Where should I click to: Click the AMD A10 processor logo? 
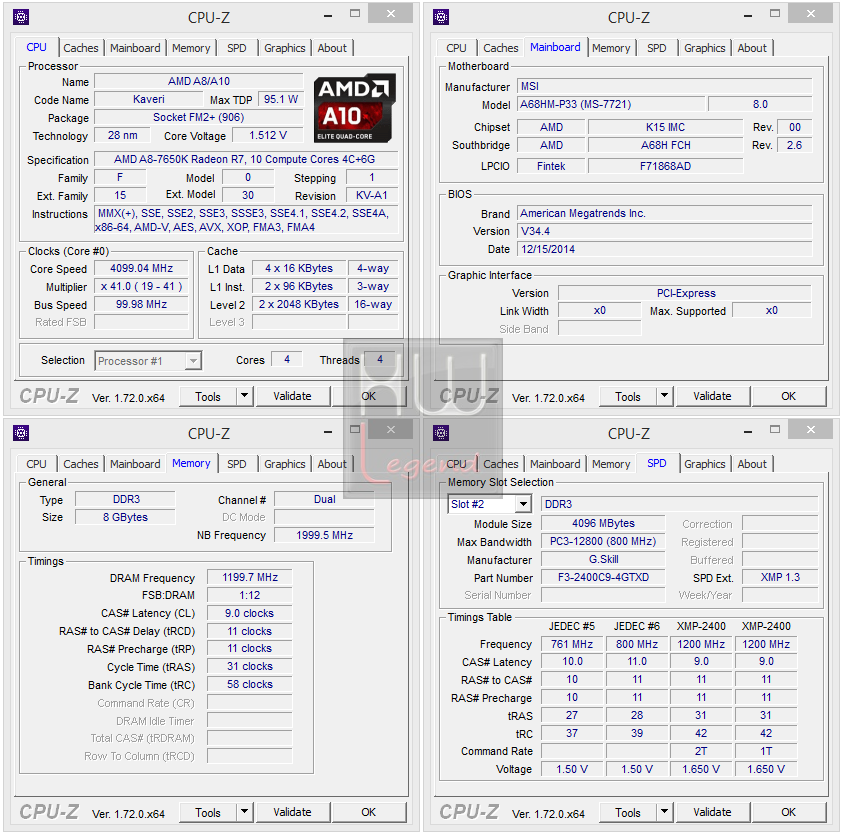coord(354,108)
